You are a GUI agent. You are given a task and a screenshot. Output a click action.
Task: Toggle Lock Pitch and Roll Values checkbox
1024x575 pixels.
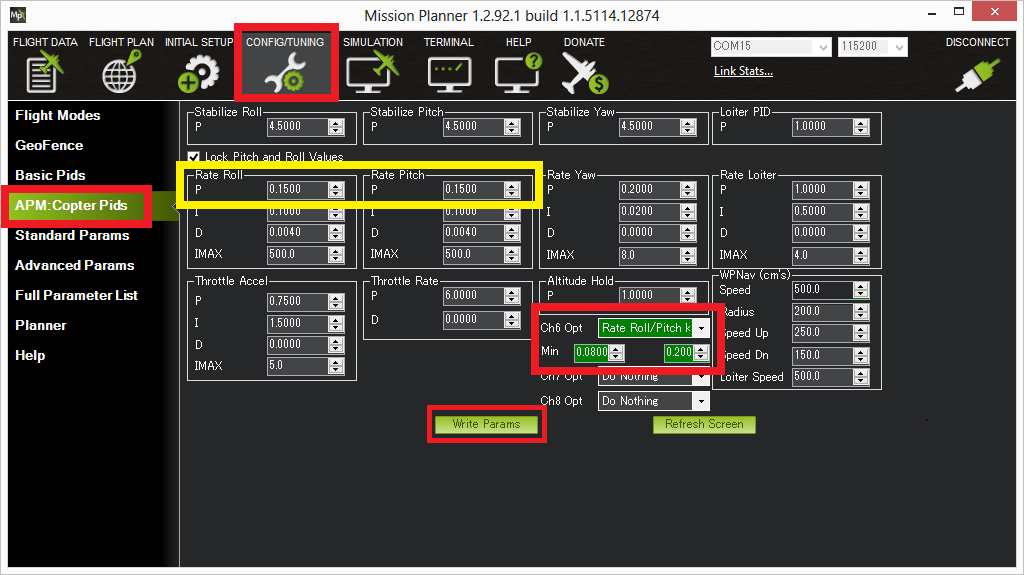pos(194,157)
